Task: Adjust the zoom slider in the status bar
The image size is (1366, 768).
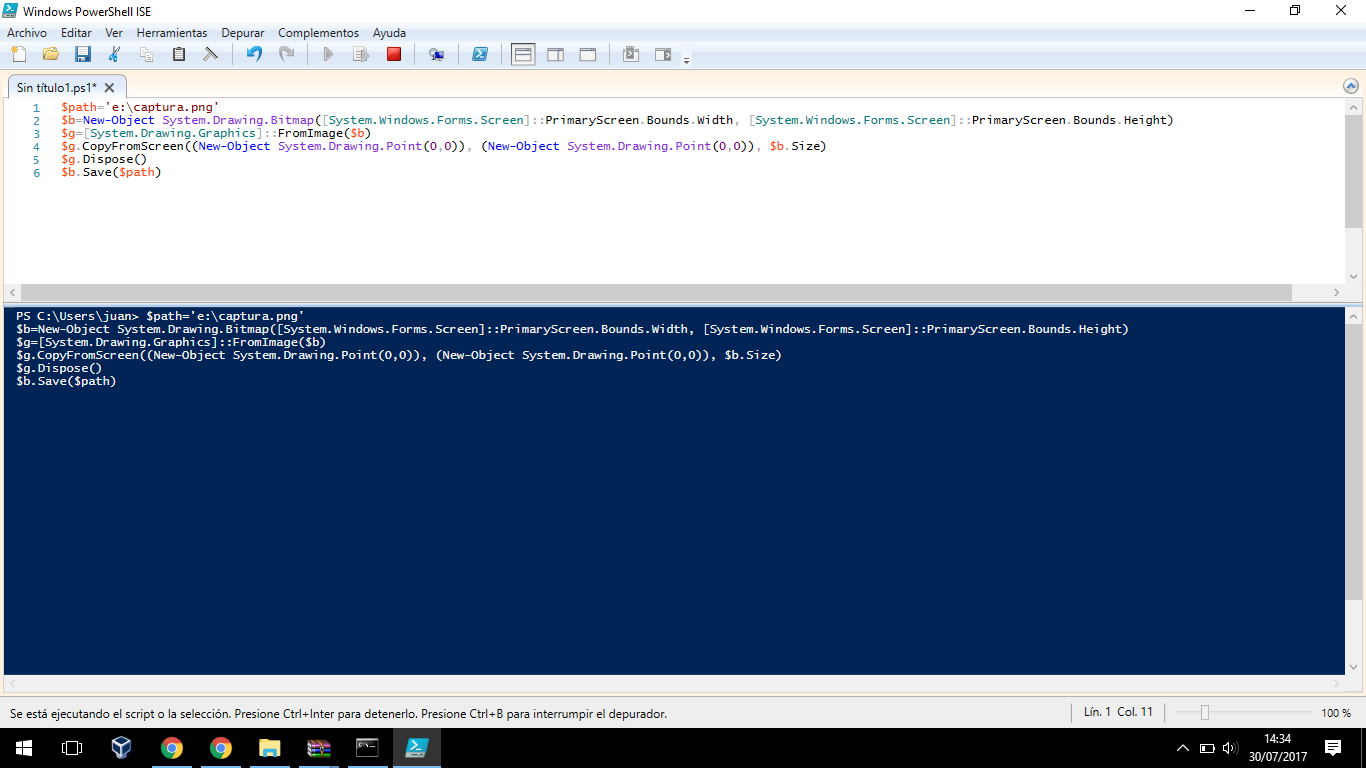Action: pos(1205,713)
